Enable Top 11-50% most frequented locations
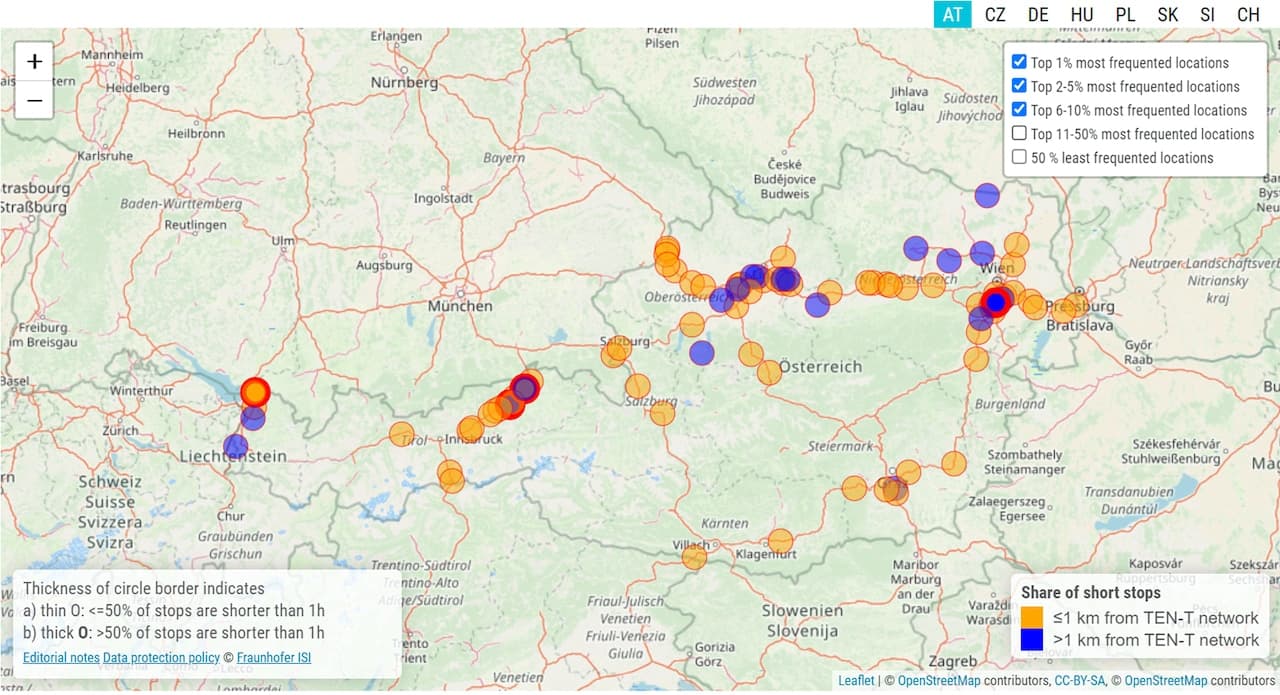The width and height of the screenshot is (1280, 695). click(x=1019, y=133)
